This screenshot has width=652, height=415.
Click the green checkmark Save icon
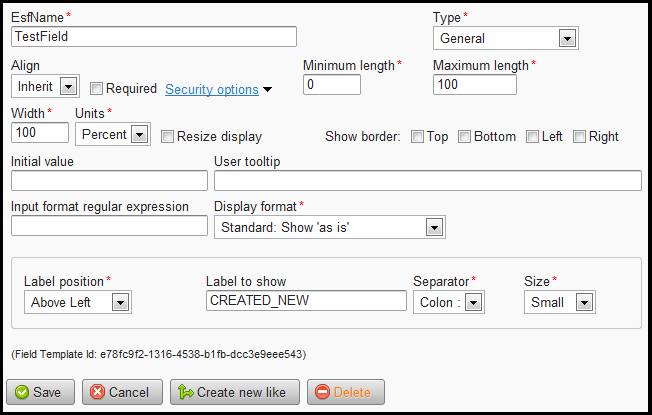tap(21, 392)
